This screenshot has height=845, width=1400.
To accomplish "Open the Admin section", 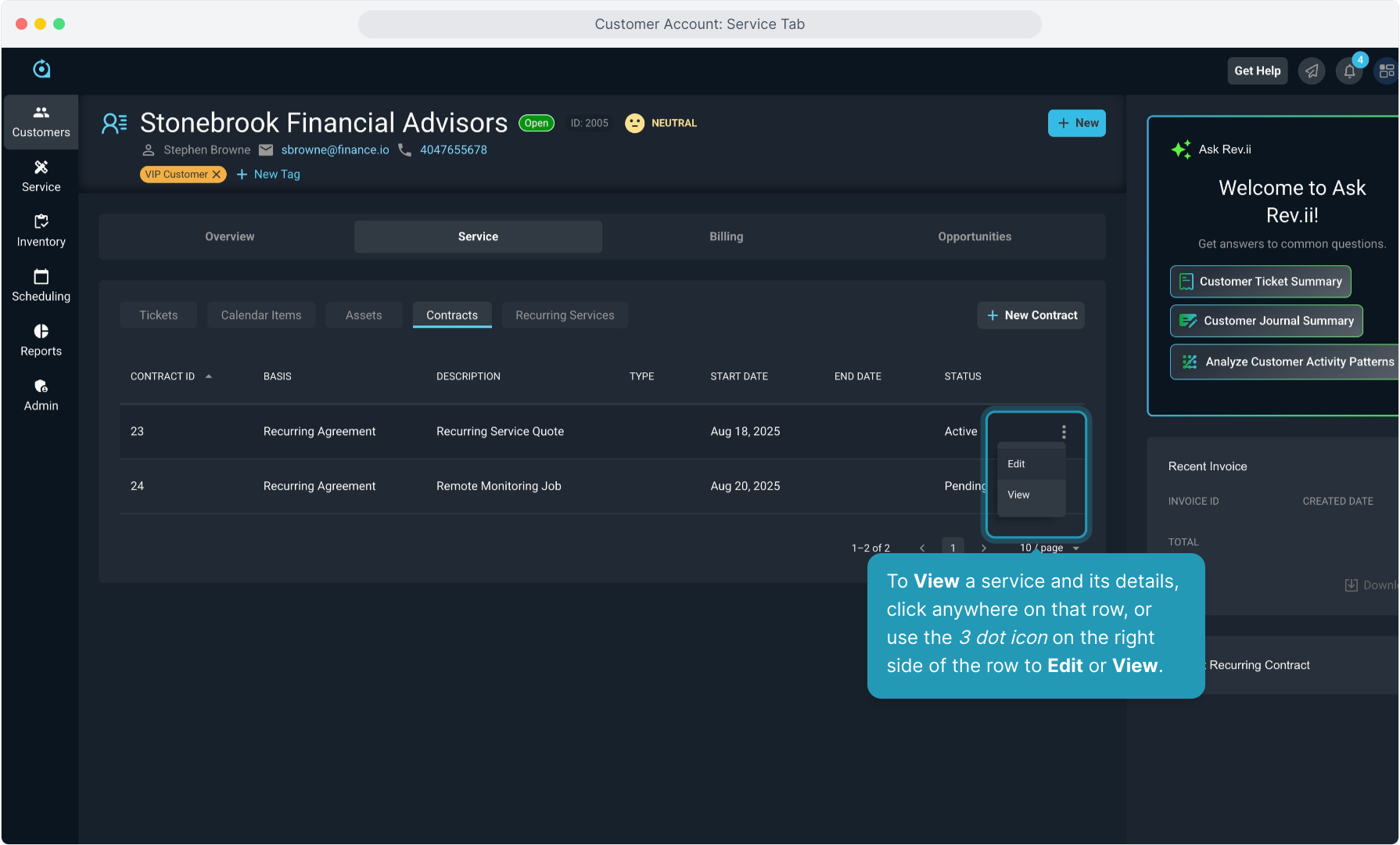I will tap(41, 395).
